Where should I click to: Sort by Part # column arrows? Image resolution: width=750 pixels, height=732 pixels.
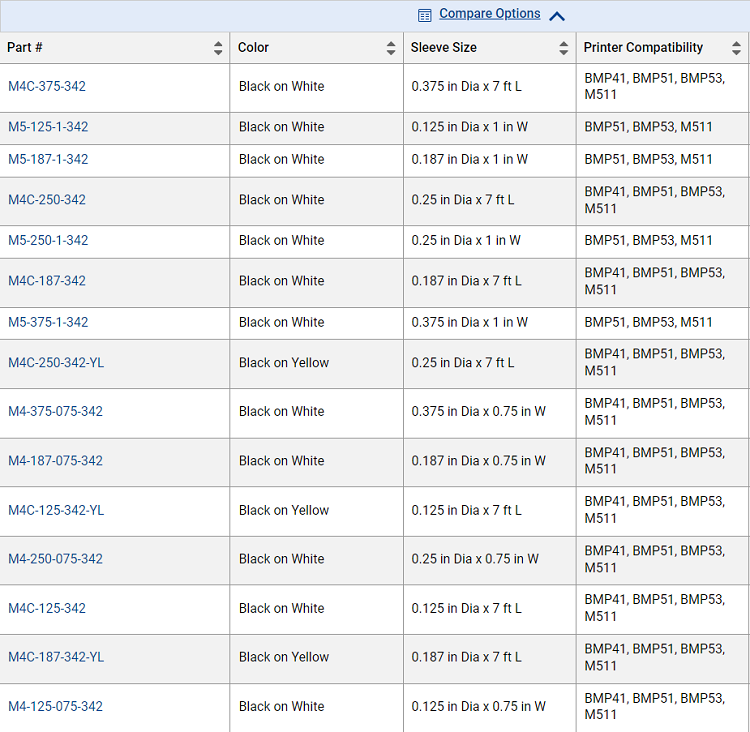(x=218, y=48)
